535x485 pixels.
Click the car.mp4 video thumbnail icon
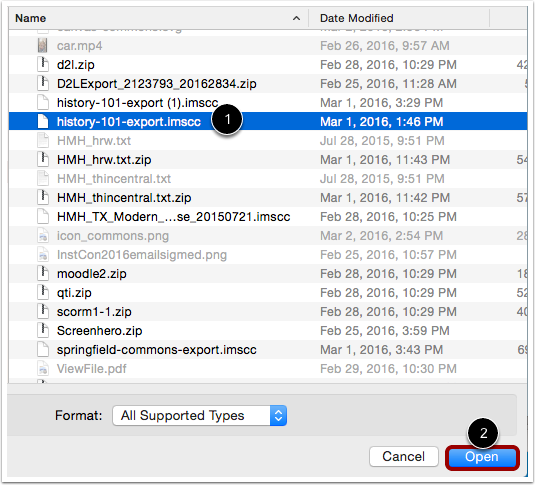tap(43, 45)
